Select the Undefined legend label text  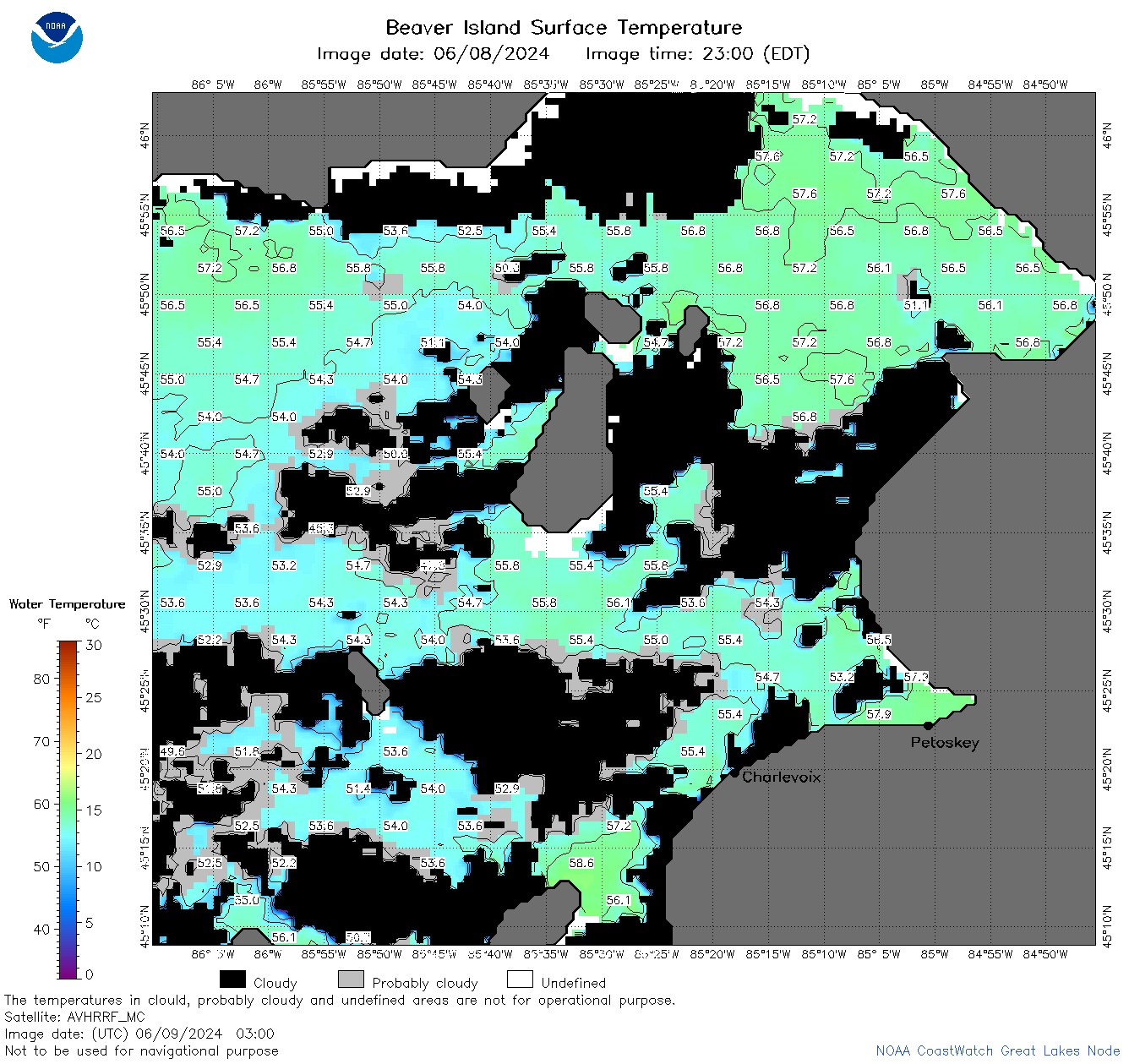click(x=574, y=983)
